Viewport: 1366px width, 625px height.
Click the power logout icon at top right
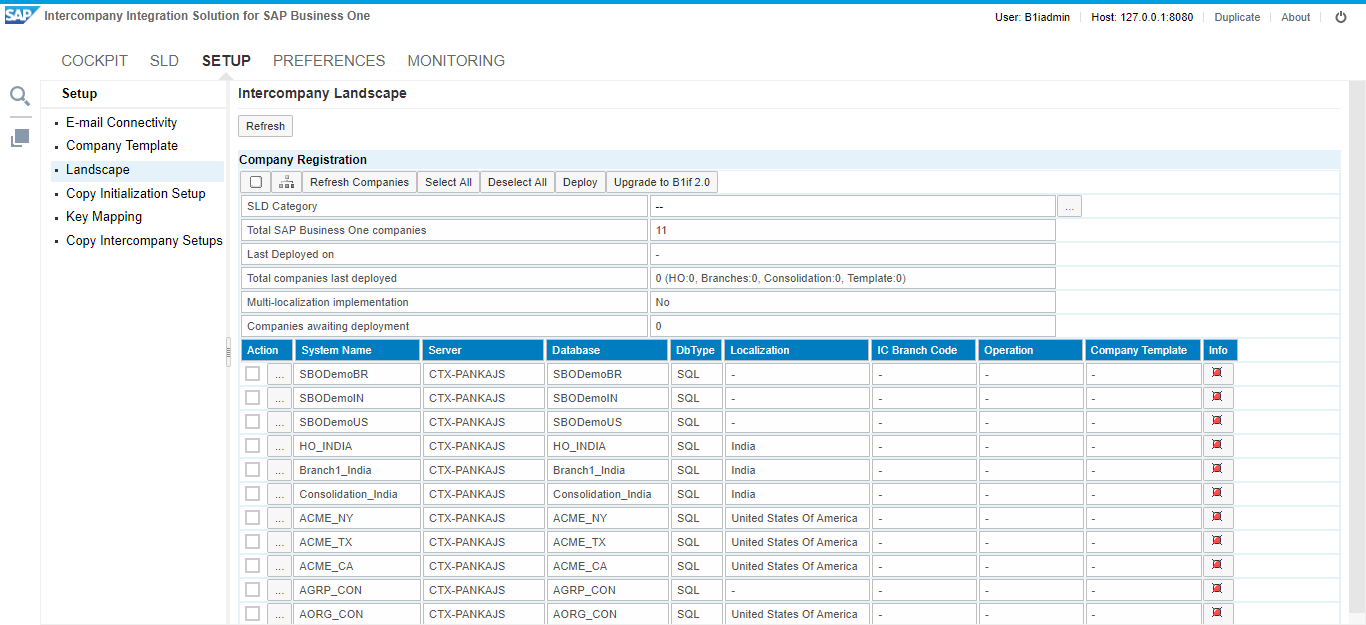click(x=1341, y=17)
